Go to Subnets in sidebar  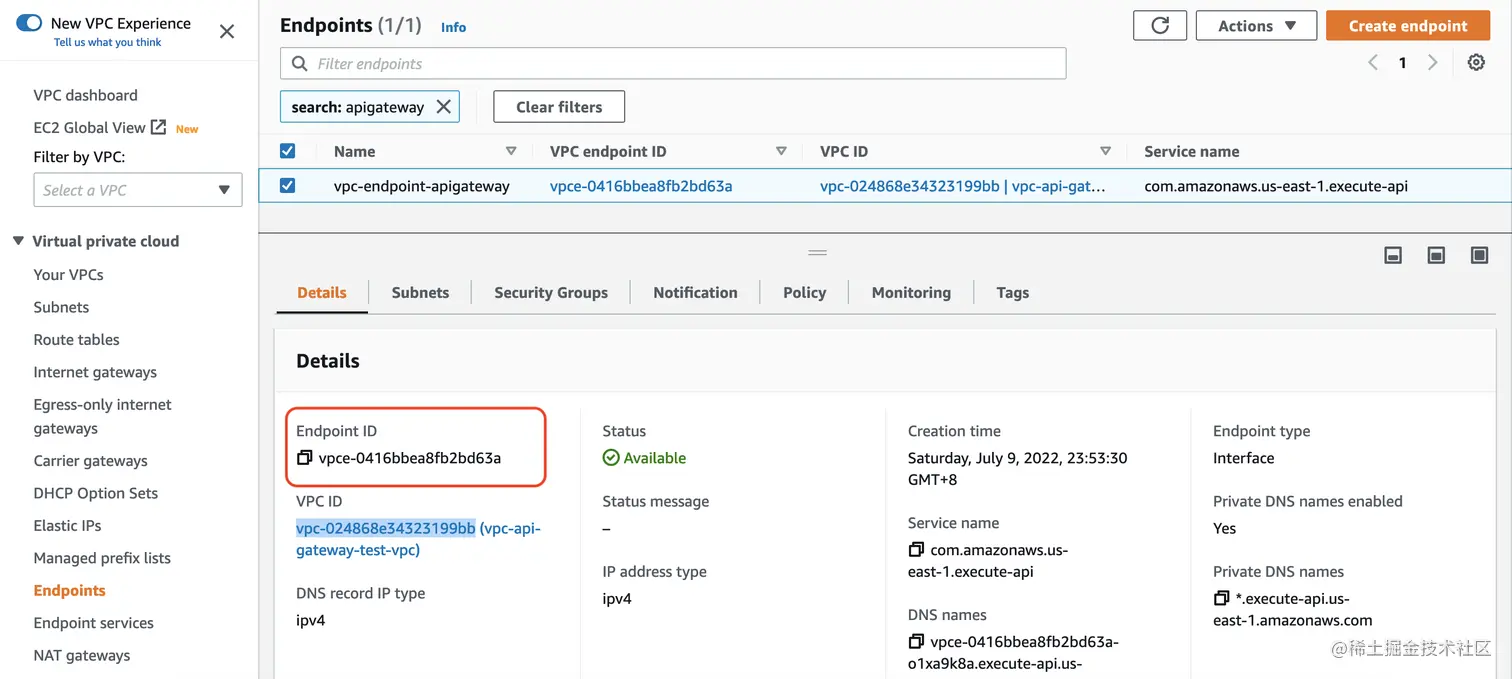(61, 307)
